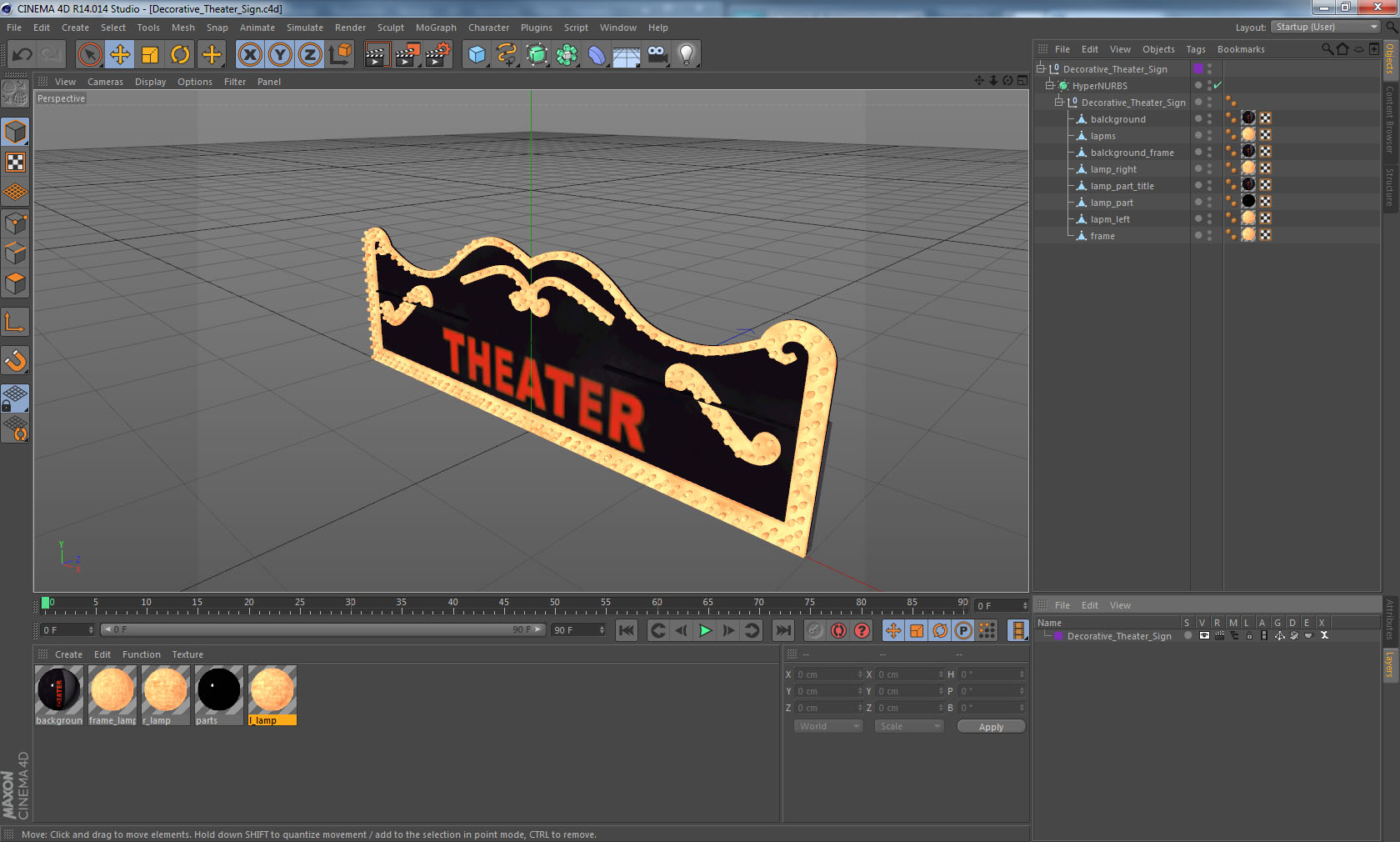Open the render settings icon

[x=437, y=55]
